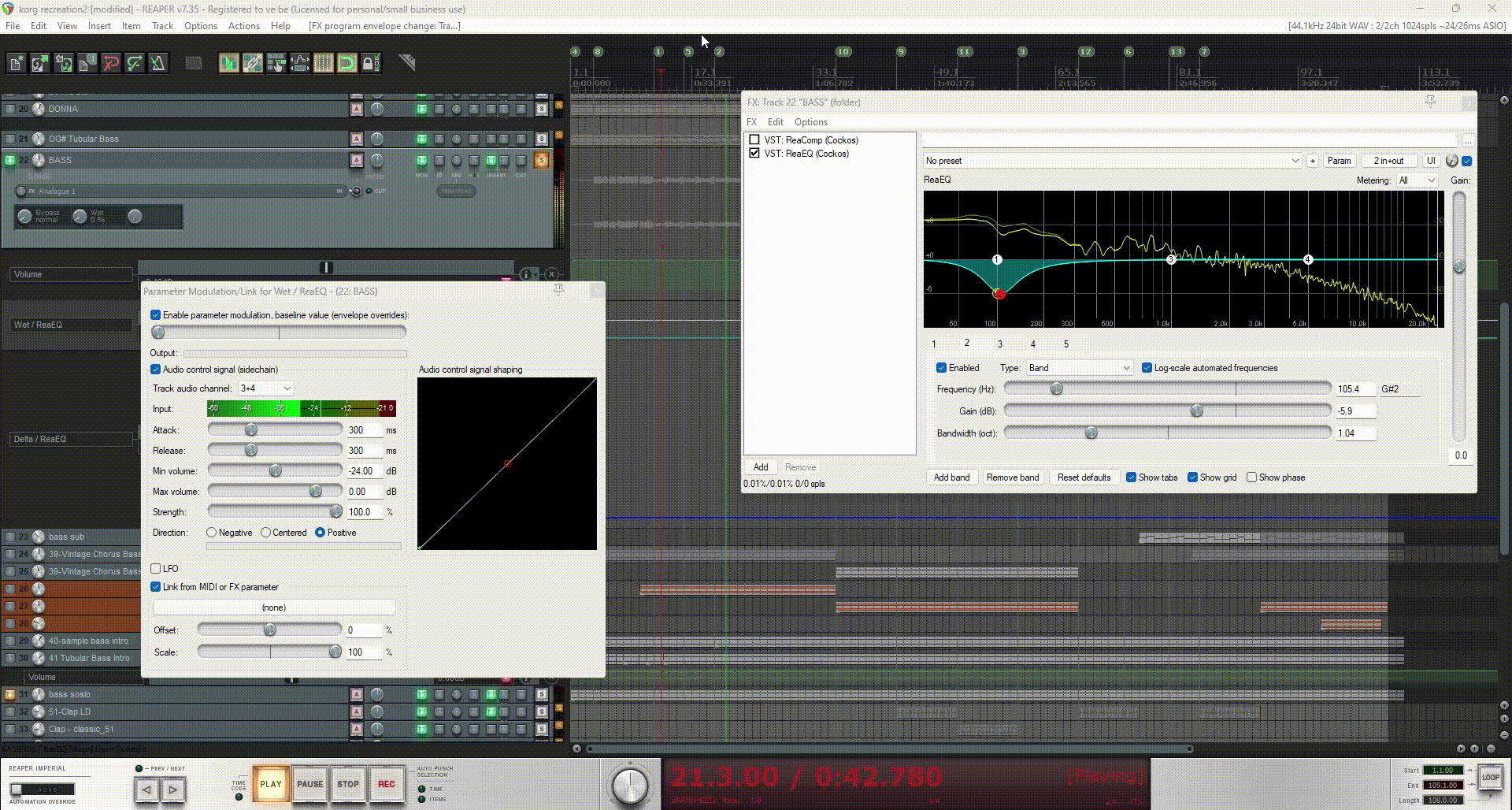Screen dimensions: 1512x810
Task: Pin the Parameter Modulation window
Action: pyautogui.click(x=559, y=290)
